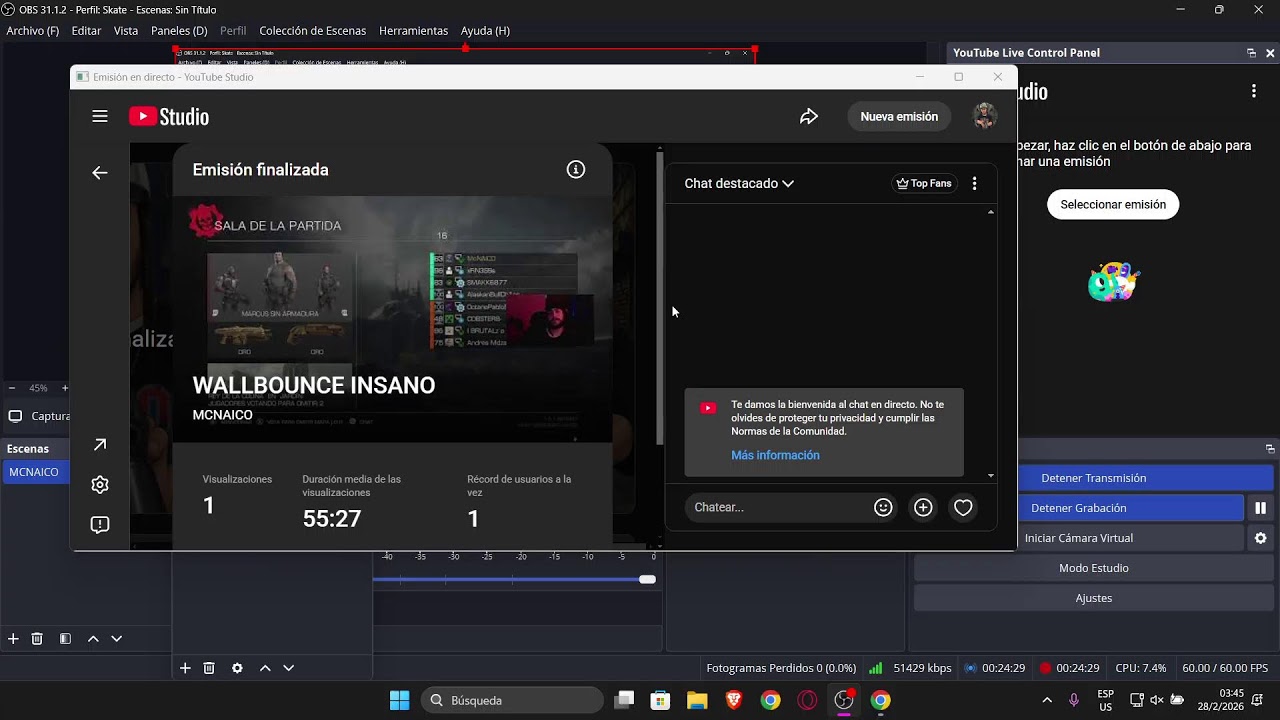Close the YouTube Live Control Panel dock
This screenshot has width=1280, height=720.
[1271, 53]
